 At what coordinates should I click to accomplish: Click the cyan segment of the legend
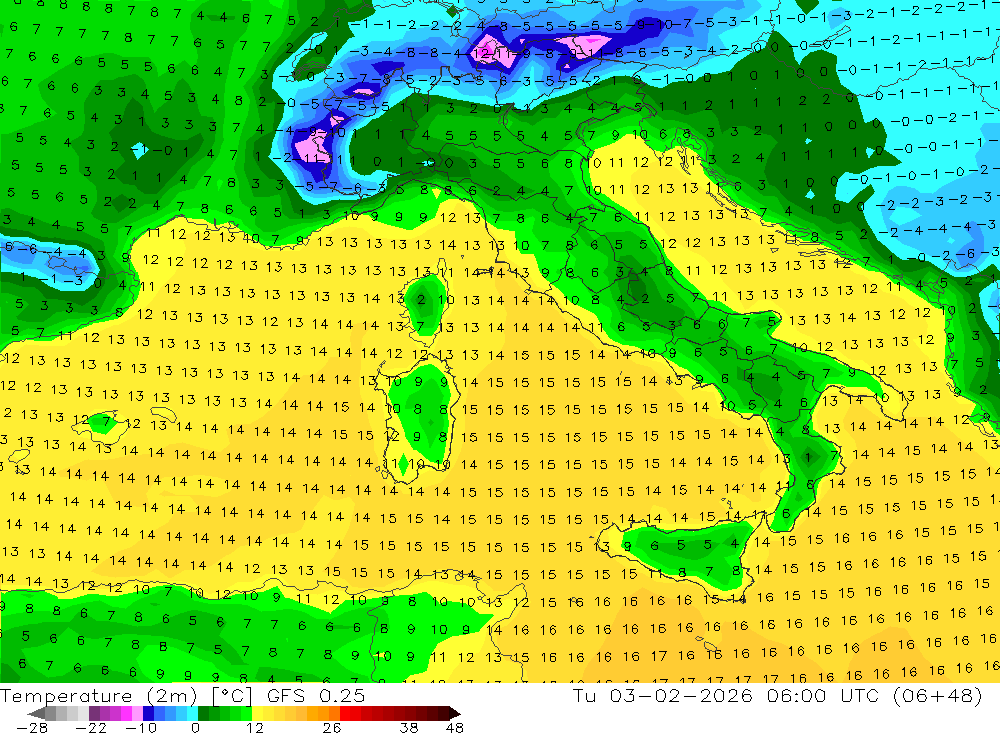[x=192, y=714]
